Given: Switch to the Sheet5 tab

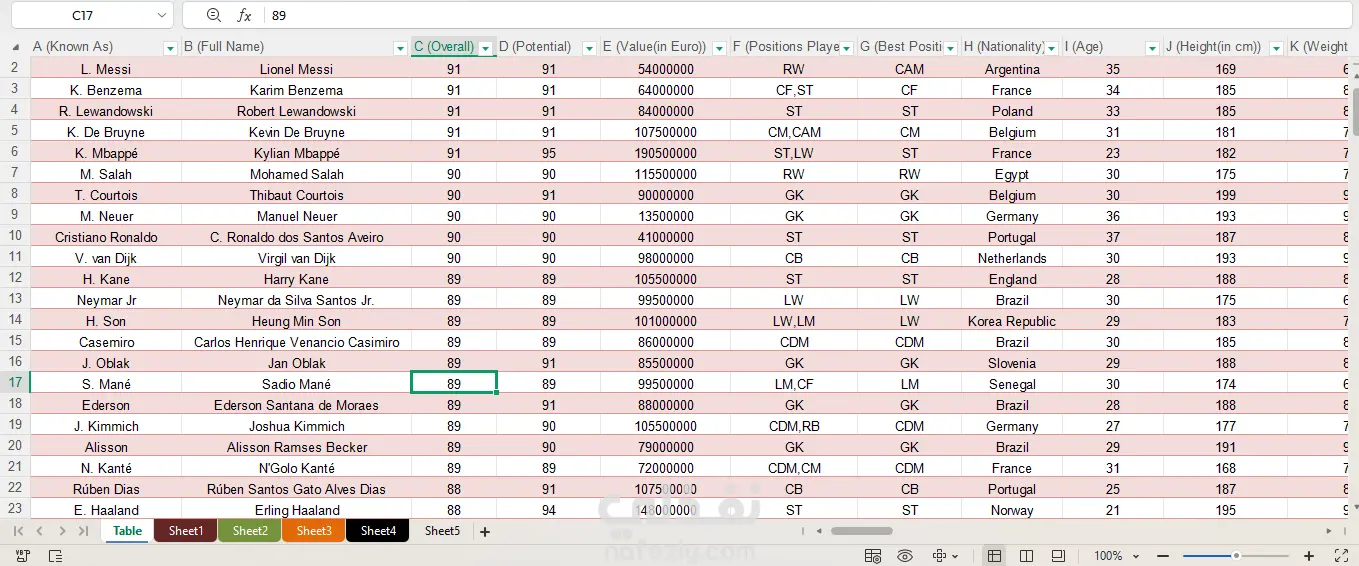Looking at the screenshot, I should tap(442, 531).
